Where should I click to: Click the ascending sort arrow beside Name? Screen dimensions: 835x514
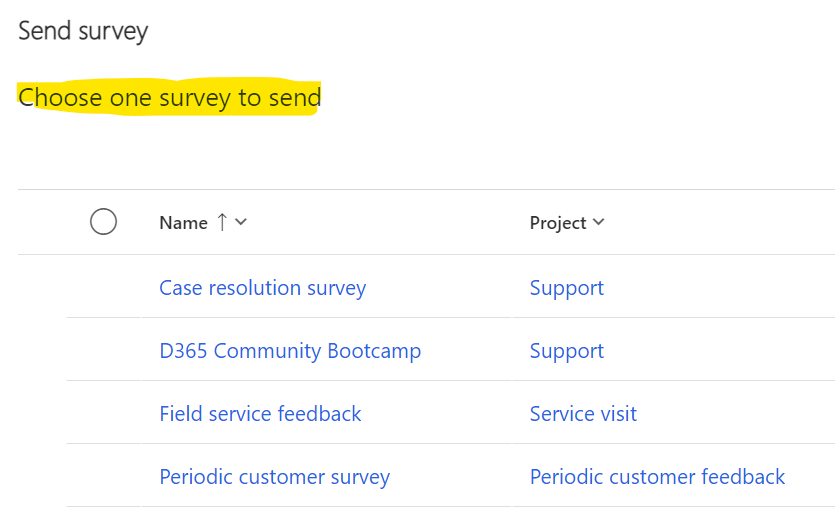click(222, 222)
